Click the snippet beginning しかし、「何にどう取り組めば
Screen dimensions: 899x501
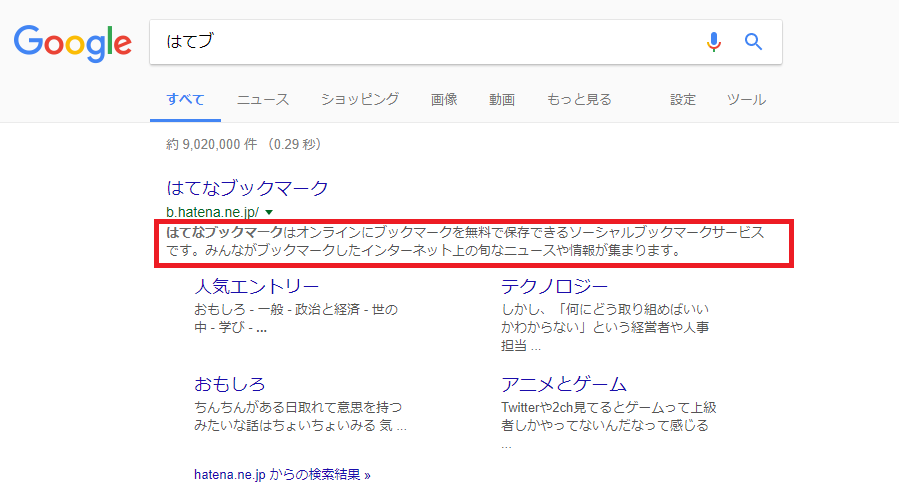[605, 327]
